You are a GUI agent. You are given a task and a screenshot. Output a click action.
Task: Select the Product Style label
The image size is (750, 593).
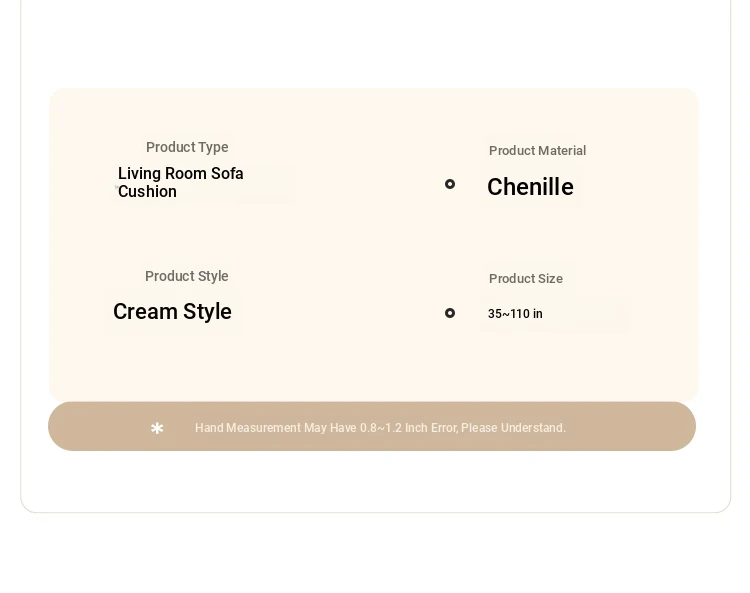(x=187, y=276)
